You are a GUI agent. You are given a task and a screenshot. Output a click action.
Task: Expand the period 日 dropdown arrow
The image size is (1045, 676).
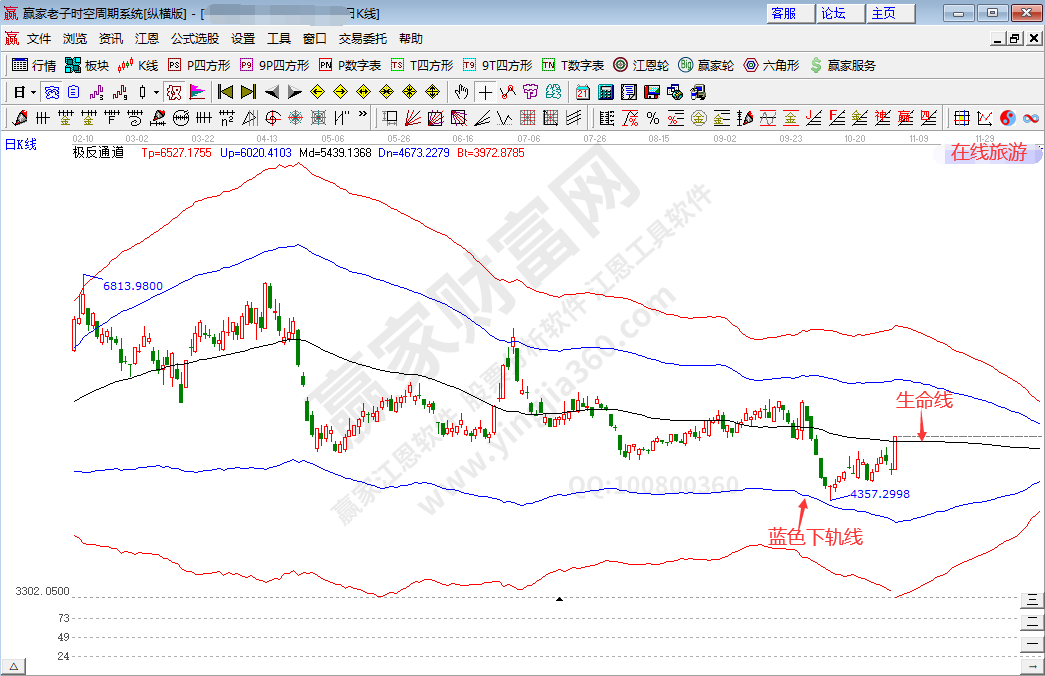coord(33,92)
